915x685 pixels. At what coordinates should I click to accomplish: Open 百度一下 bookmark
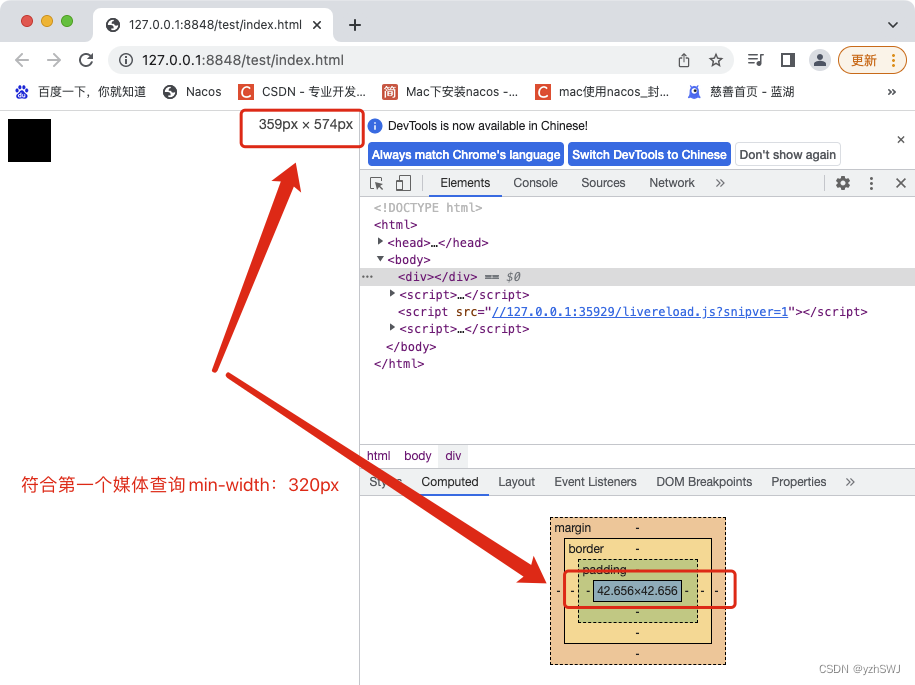pyautogui.click(x=81, y=92)
